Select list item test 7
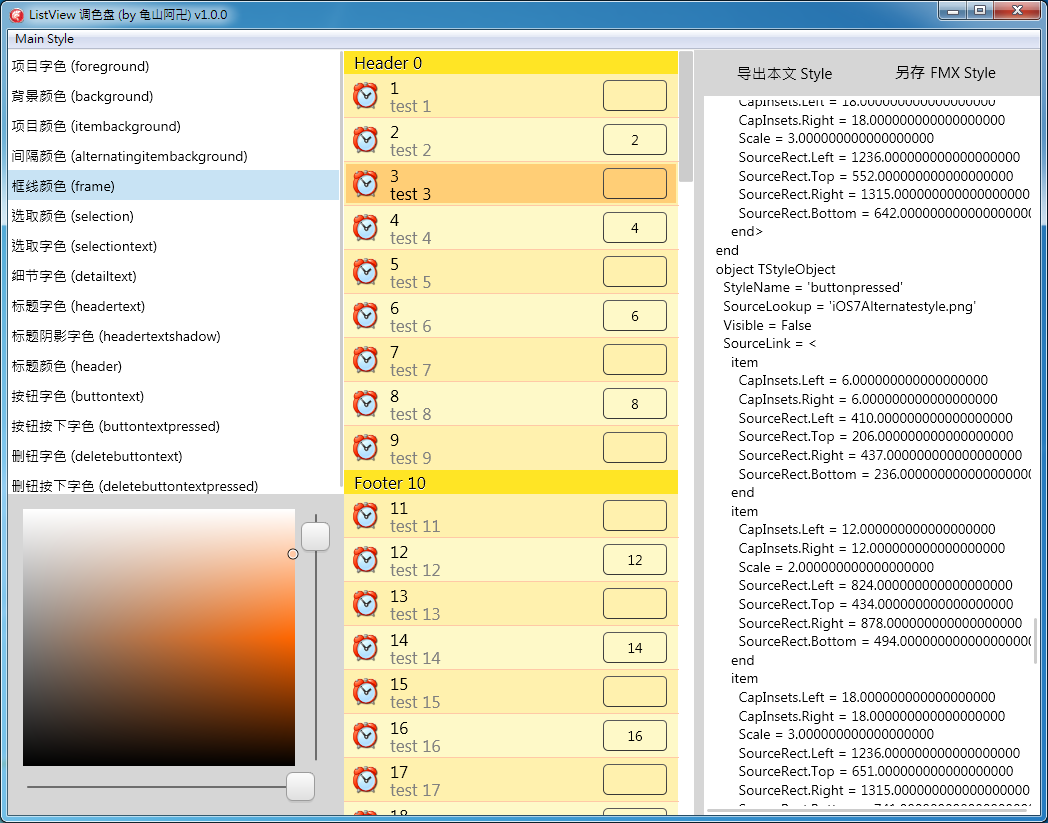This screenshot has height=823, width=1048. [511, 360]
